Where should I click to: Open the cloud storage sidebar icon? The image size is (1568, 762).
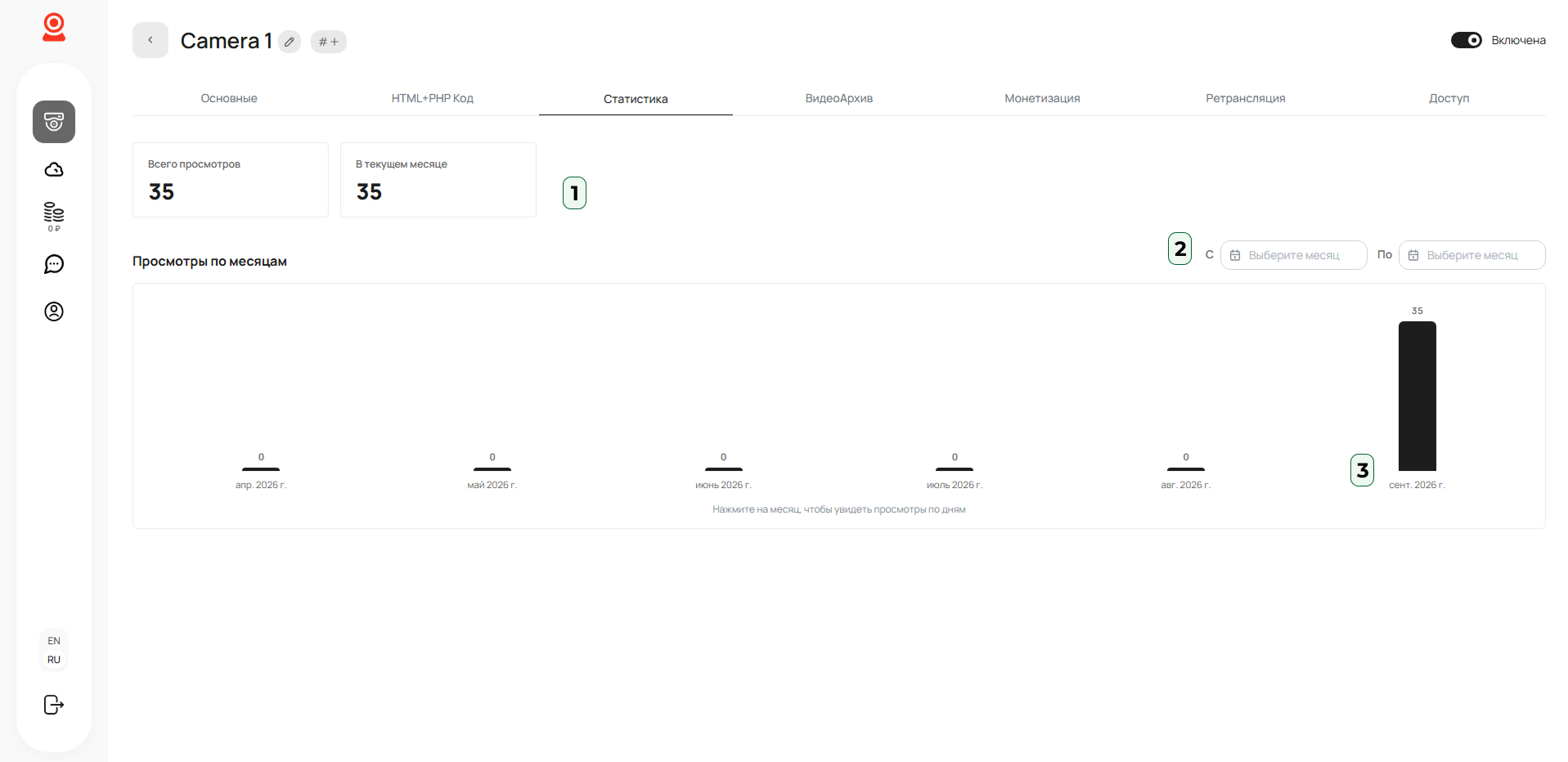click(x=54, y=169)
